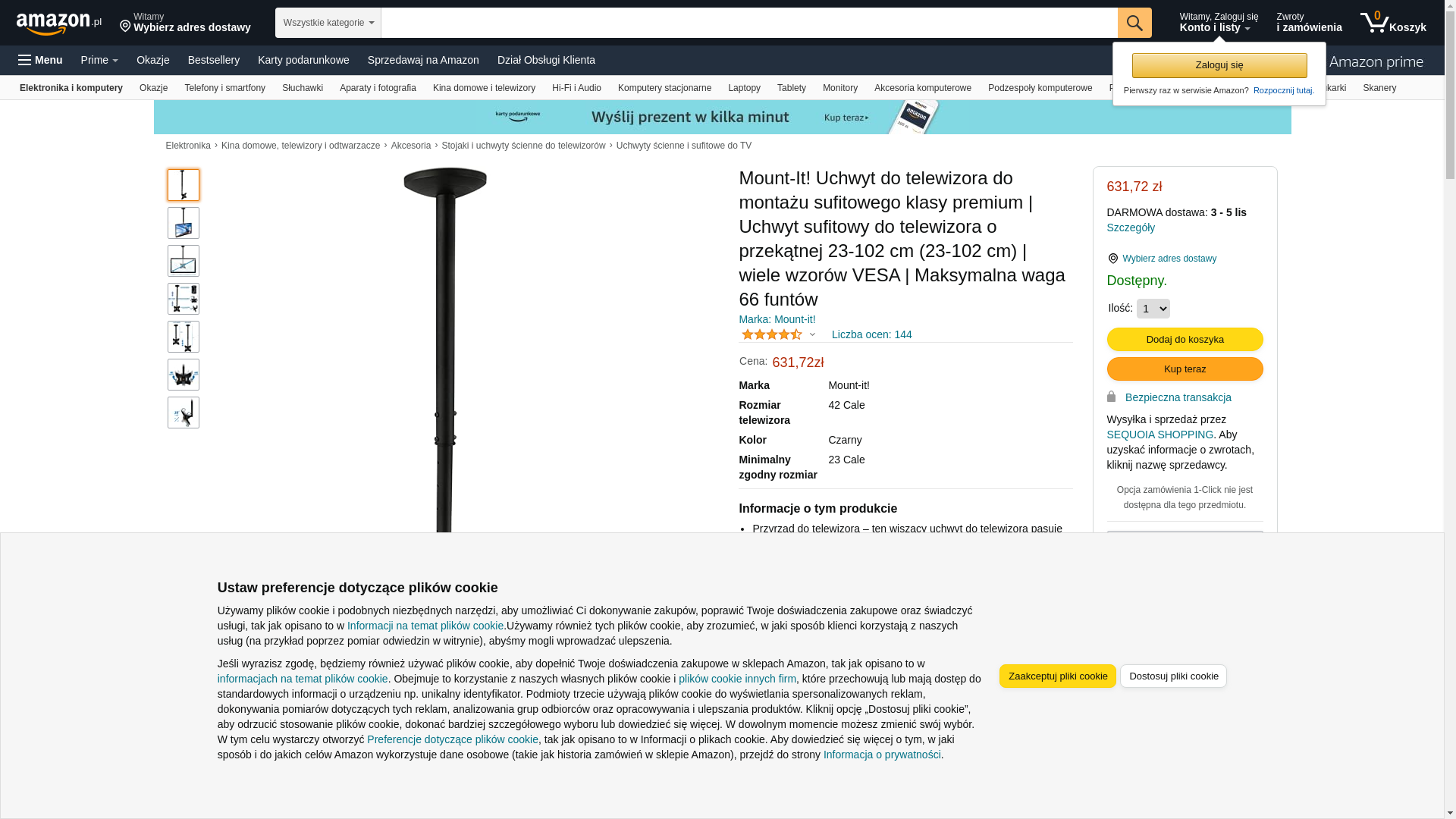
Task: Select the sixth product thumbnail image
Action: pos(184,375)
